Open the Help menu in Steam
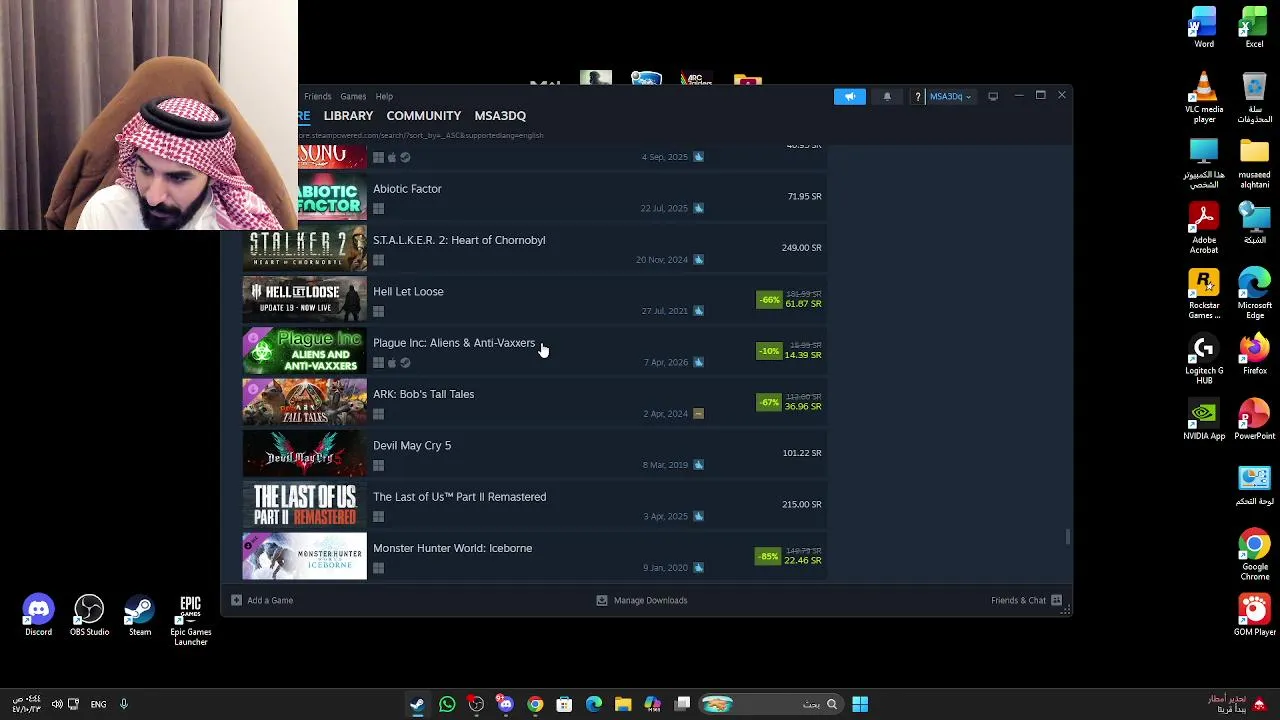 click(384, 96)
